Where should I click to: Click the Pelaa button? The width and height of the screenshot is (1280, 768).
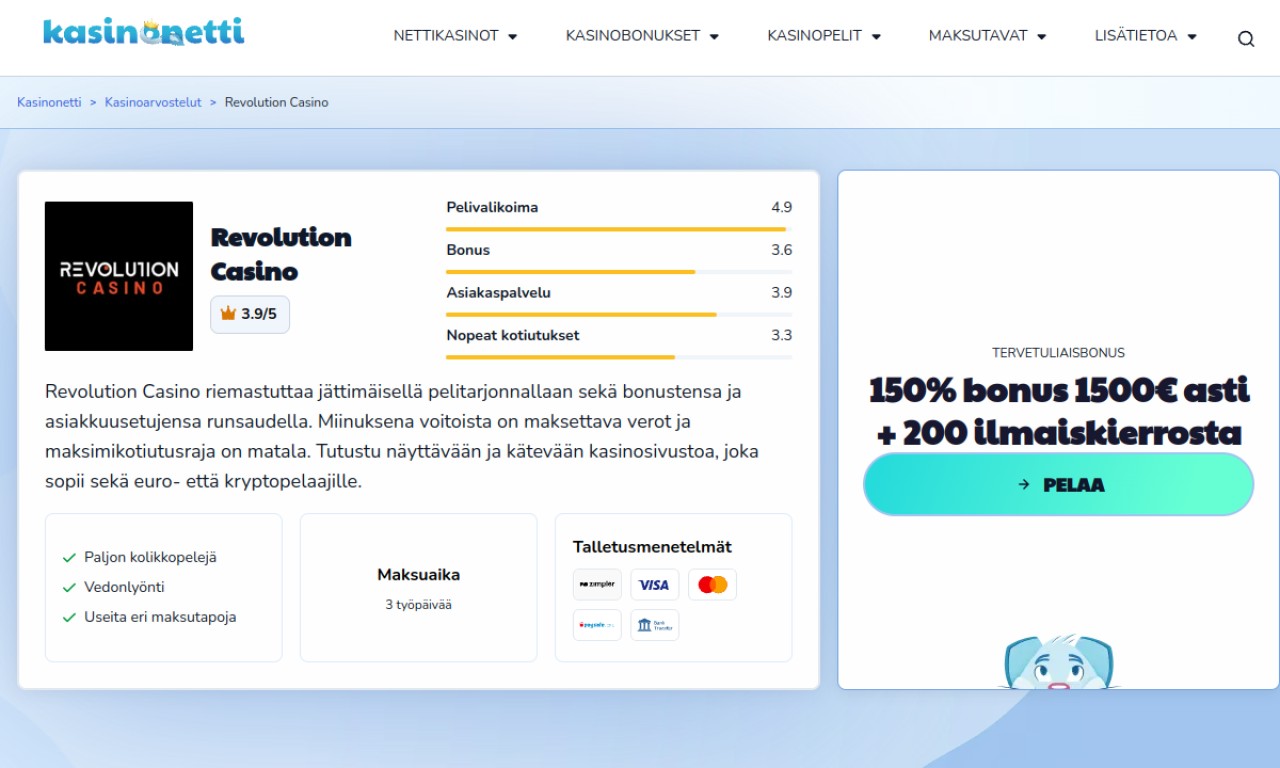(1058, 484)
